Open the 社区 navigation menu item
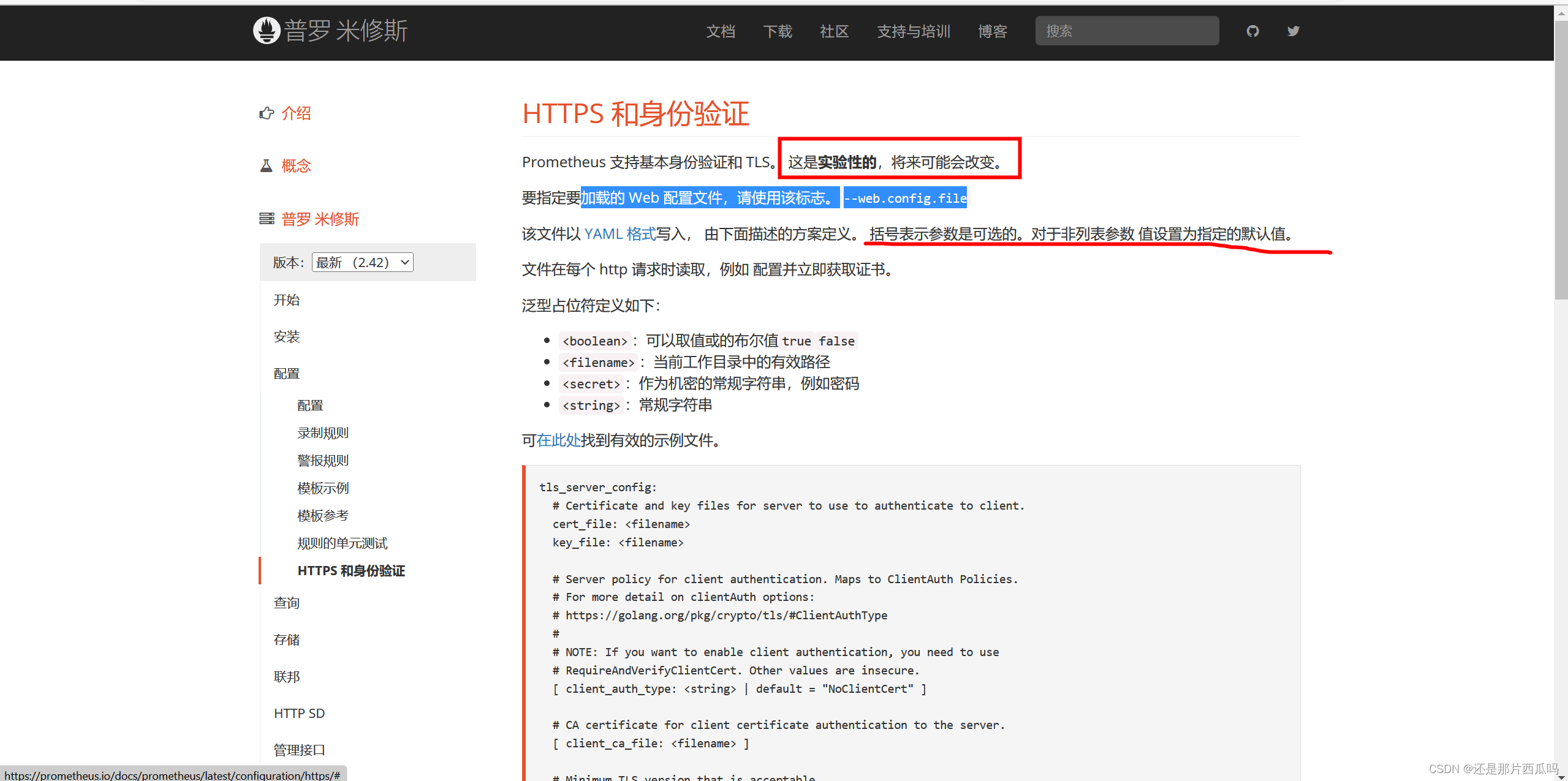This screenshot has width=1568, height=781. point(835,31)
